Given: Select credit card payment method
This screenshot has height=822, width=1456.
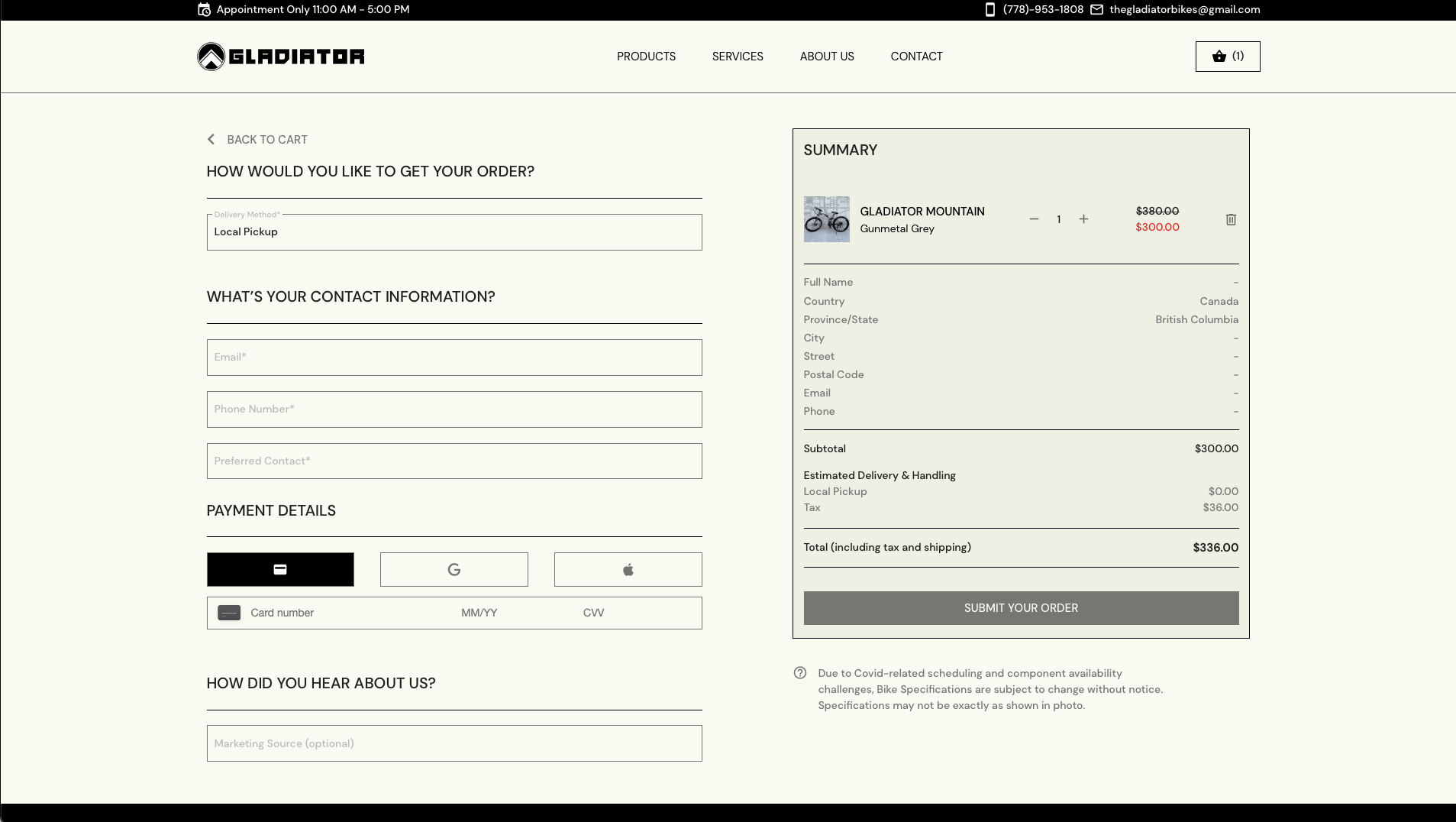Looking at the screenshot, I should click(x=280, y=569).
